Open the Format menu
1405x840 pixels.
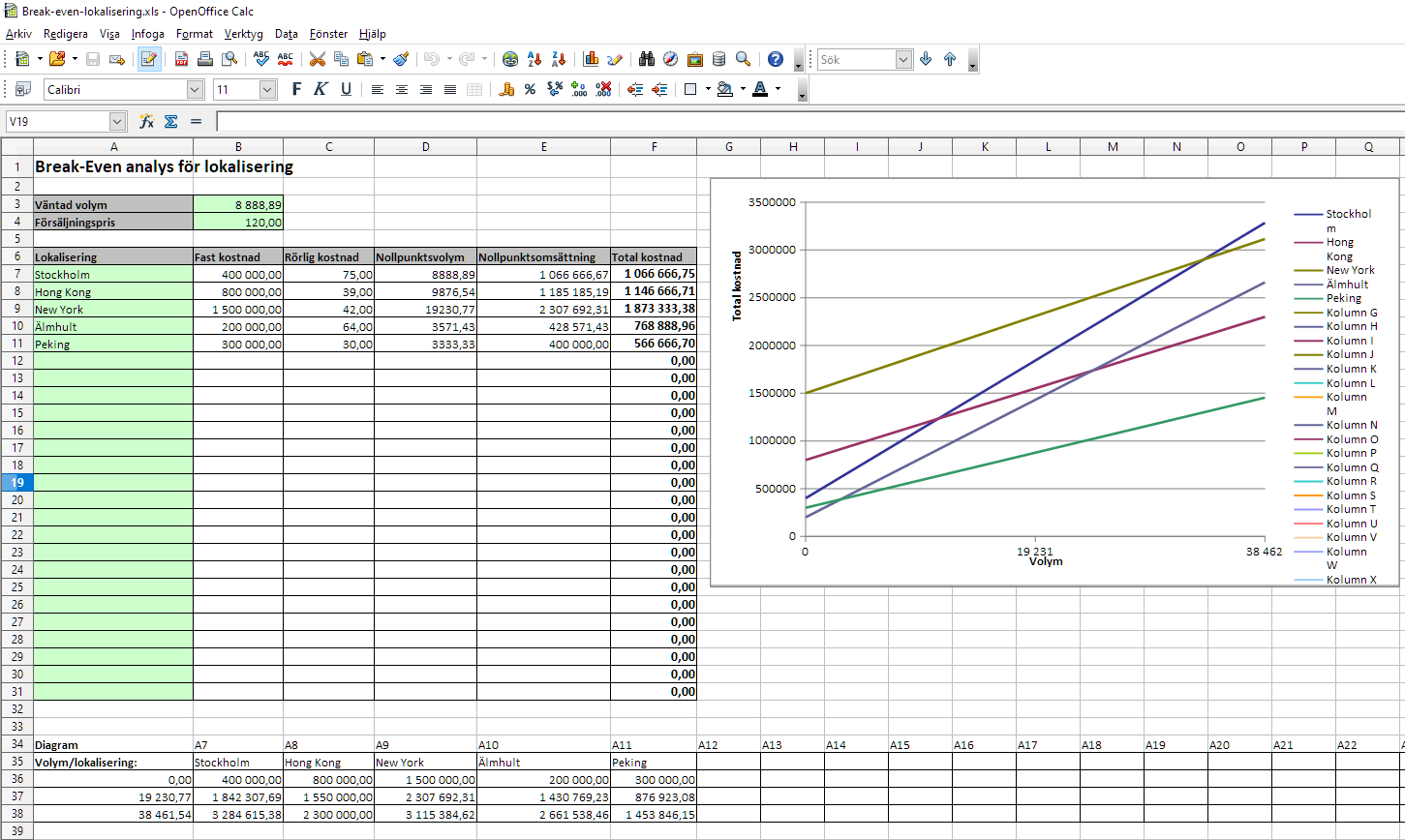click(x=195, y=34)
